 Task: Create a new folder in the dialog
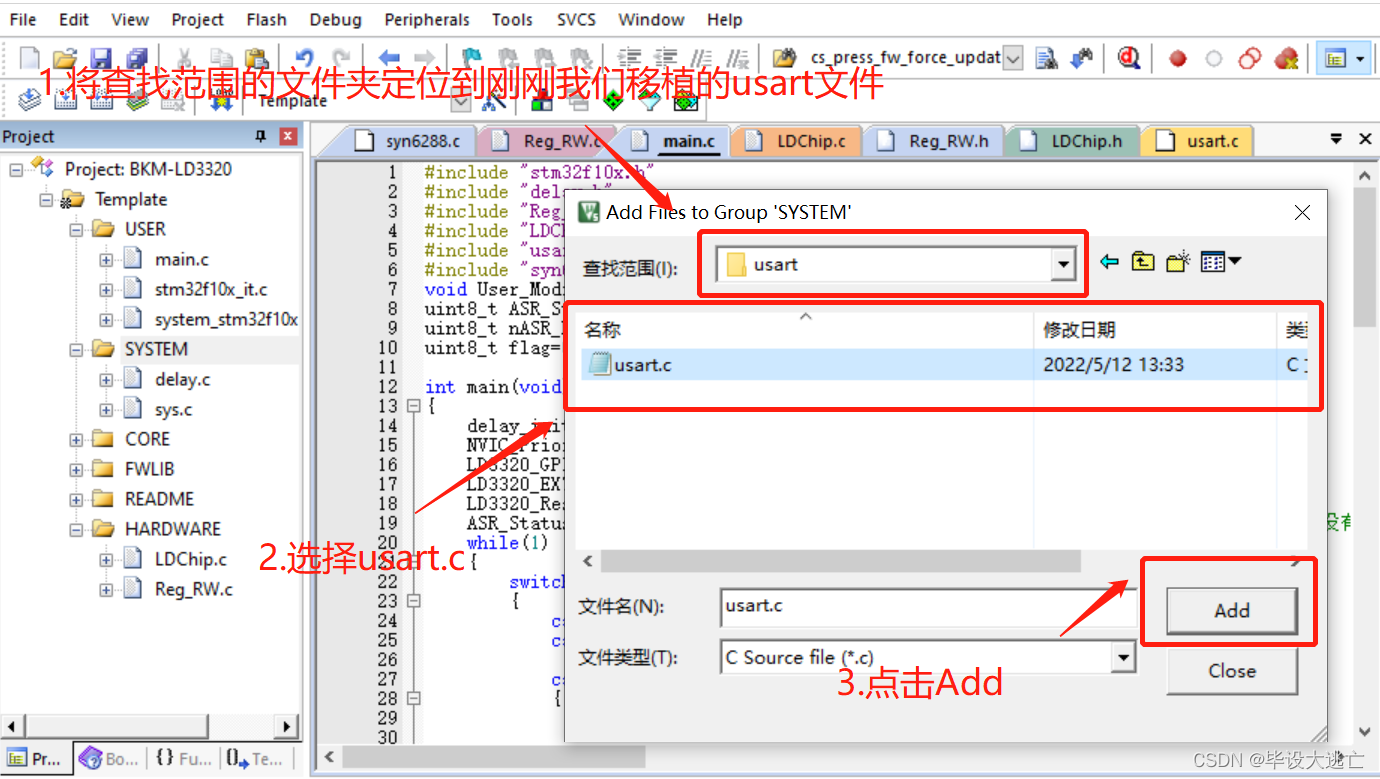1178,262
